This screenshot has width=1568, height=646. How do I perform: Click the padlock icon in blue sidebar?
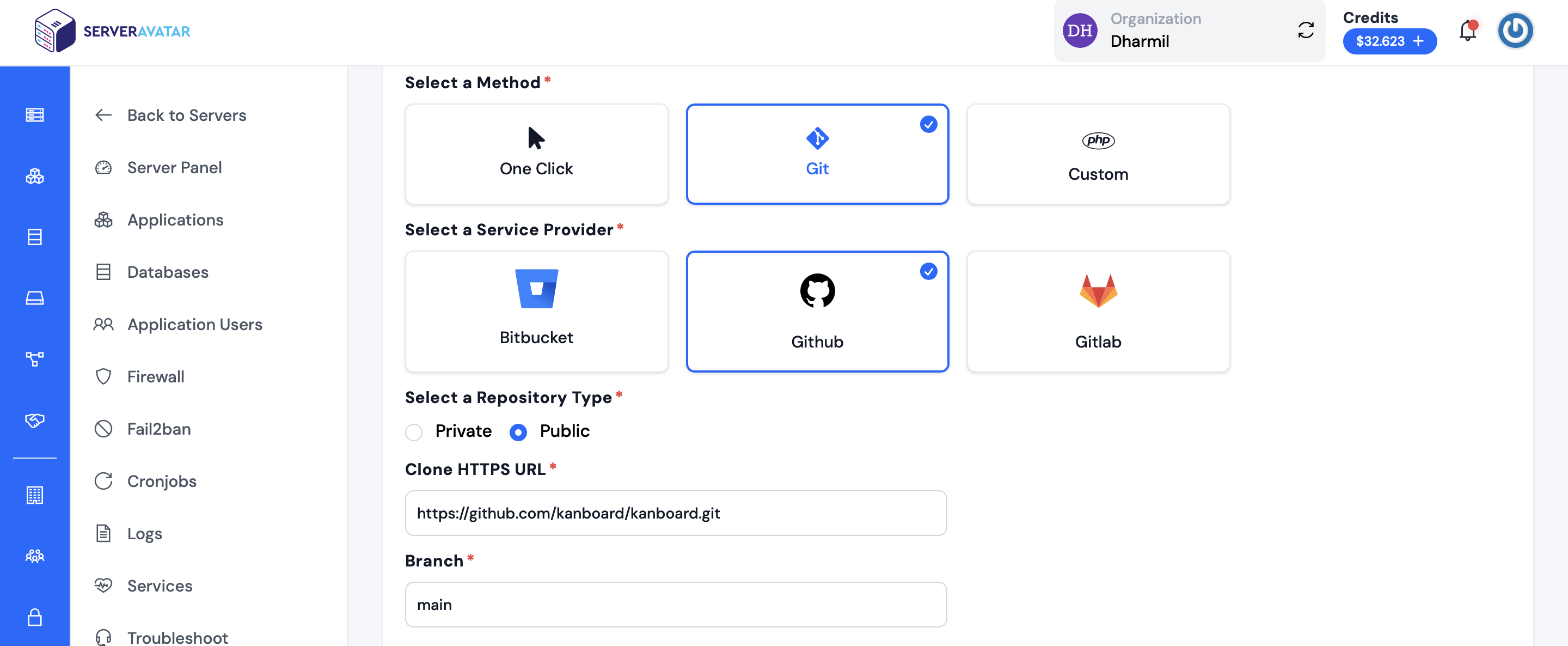[35, 617]
